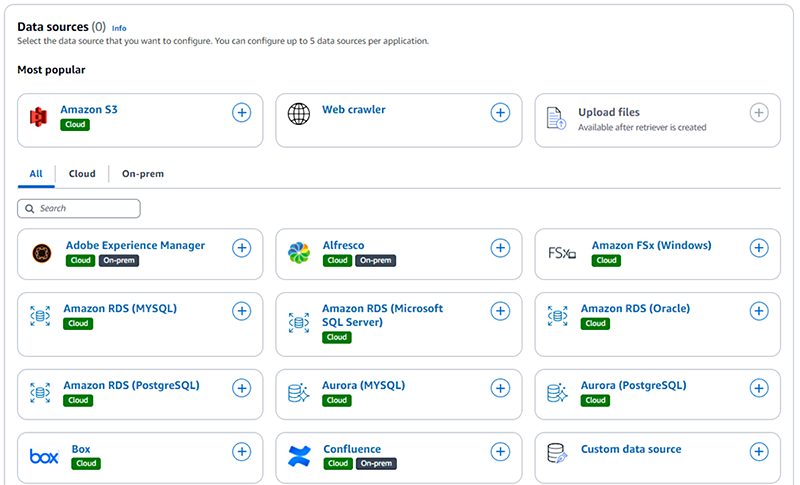
Task: Open the Amazon RDS (Microsoft SQL Server) link
Action: click(x=382, y=315)
